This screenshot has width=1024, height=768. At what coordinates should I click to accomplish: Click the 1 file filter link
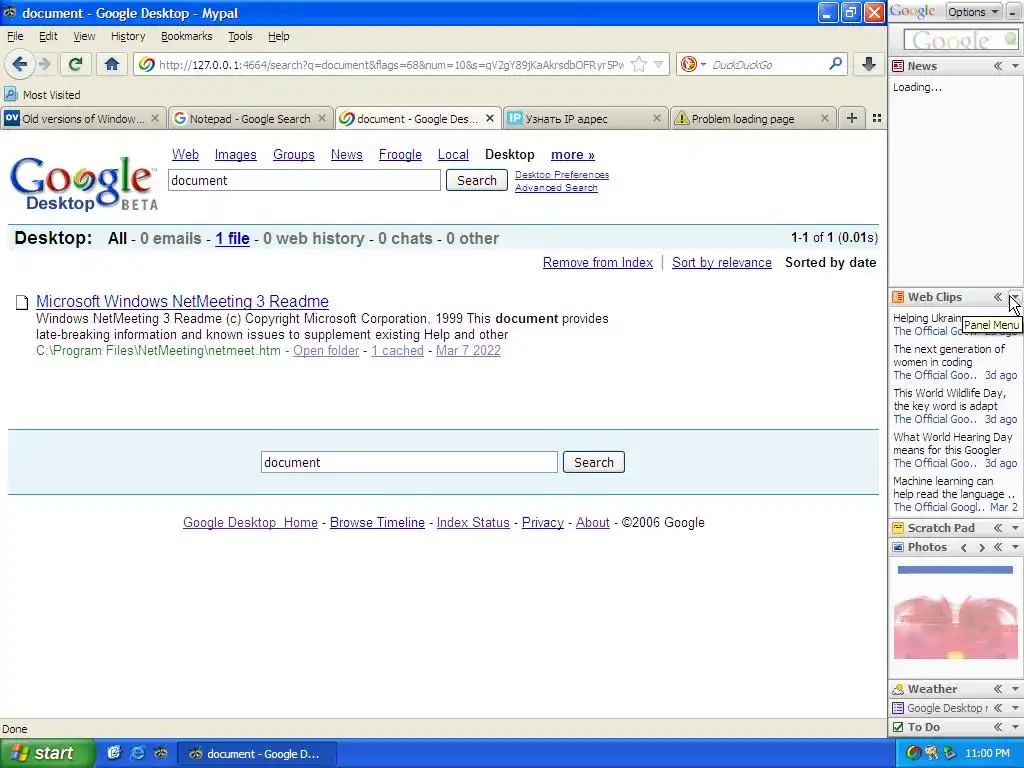[x=232, y=238]
